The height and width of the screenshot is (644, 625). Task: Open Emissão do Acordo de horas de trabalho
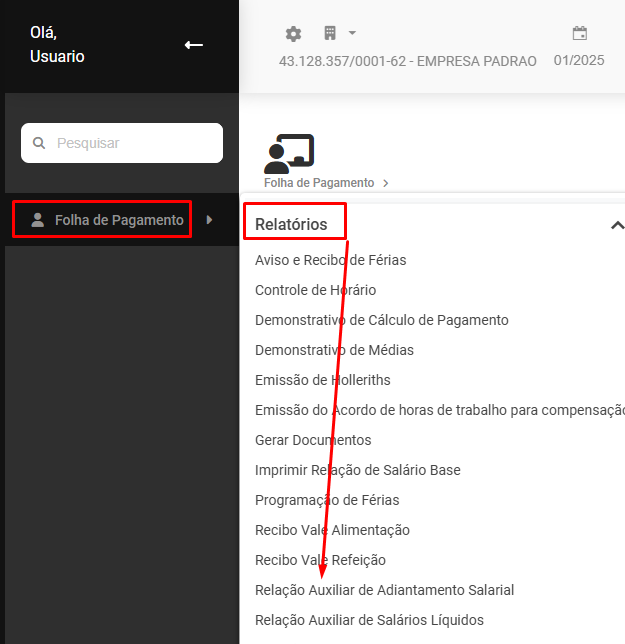[x=440, y=410]
